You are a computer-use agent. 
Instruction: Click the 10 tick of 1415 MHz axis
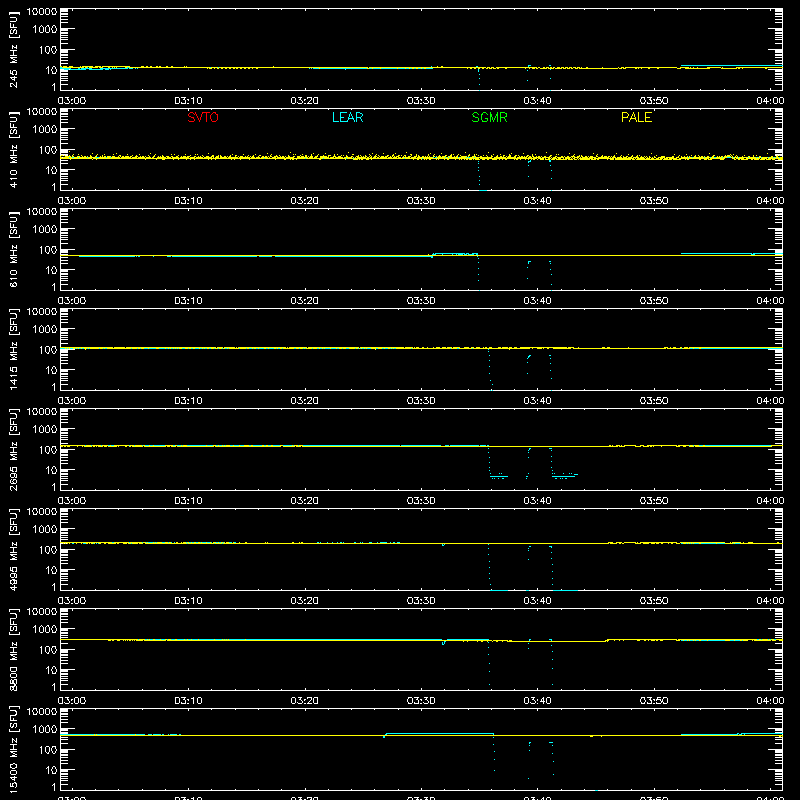coord(51,370)
